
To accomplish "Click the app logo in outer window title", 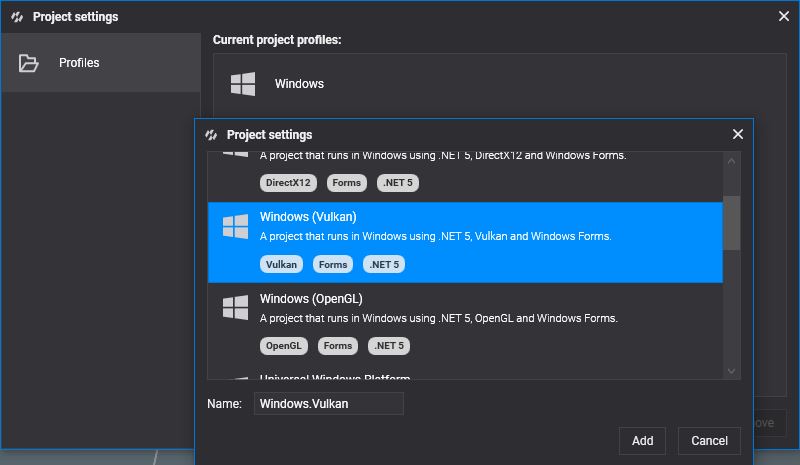I will (17, 17).
